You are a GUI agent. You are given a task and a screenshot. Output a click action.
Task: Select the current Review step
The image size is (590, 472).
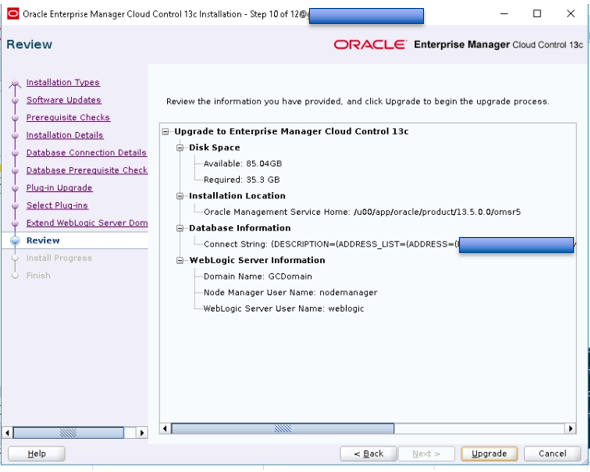43,241
